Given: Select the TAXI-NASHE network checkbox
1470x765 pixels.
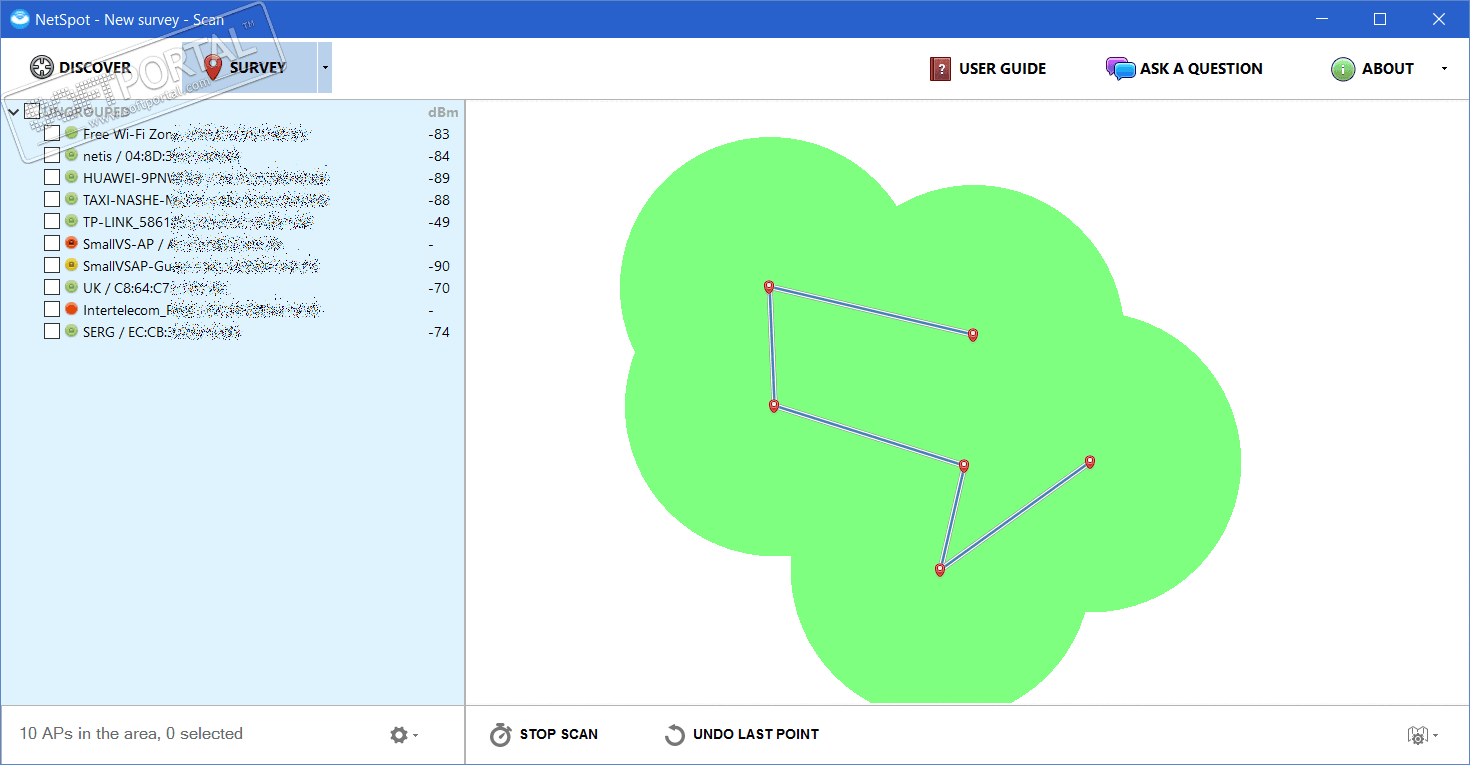Looking at the screenshot, I should (x=52, y=200).
